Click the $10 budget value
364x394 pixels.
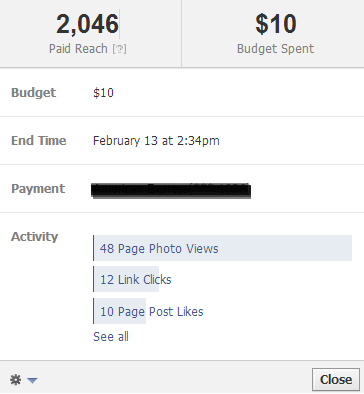103,92
